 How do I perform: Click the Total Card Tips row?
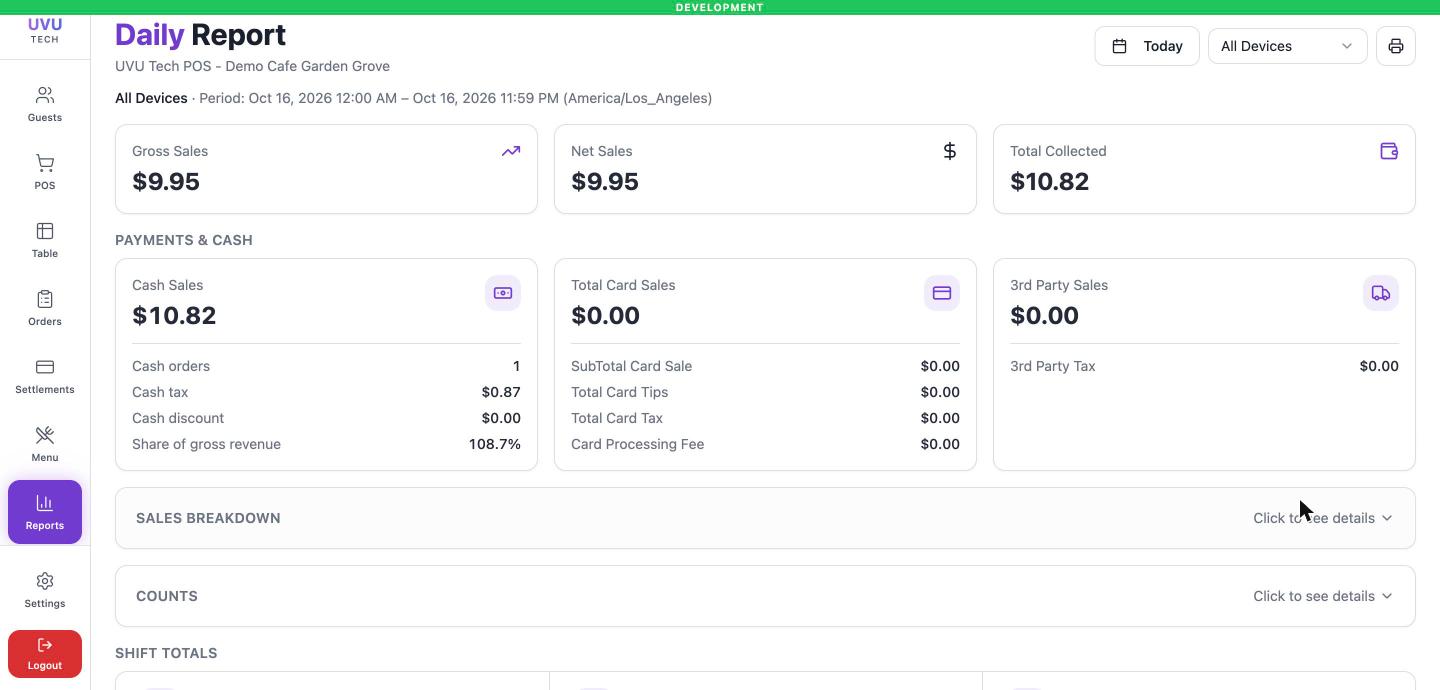coord(765,392)
